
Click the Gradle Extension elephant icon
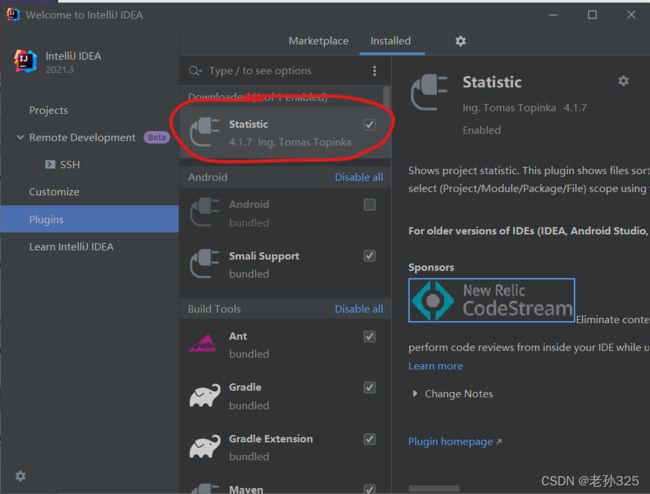click(x=205, y=446)
